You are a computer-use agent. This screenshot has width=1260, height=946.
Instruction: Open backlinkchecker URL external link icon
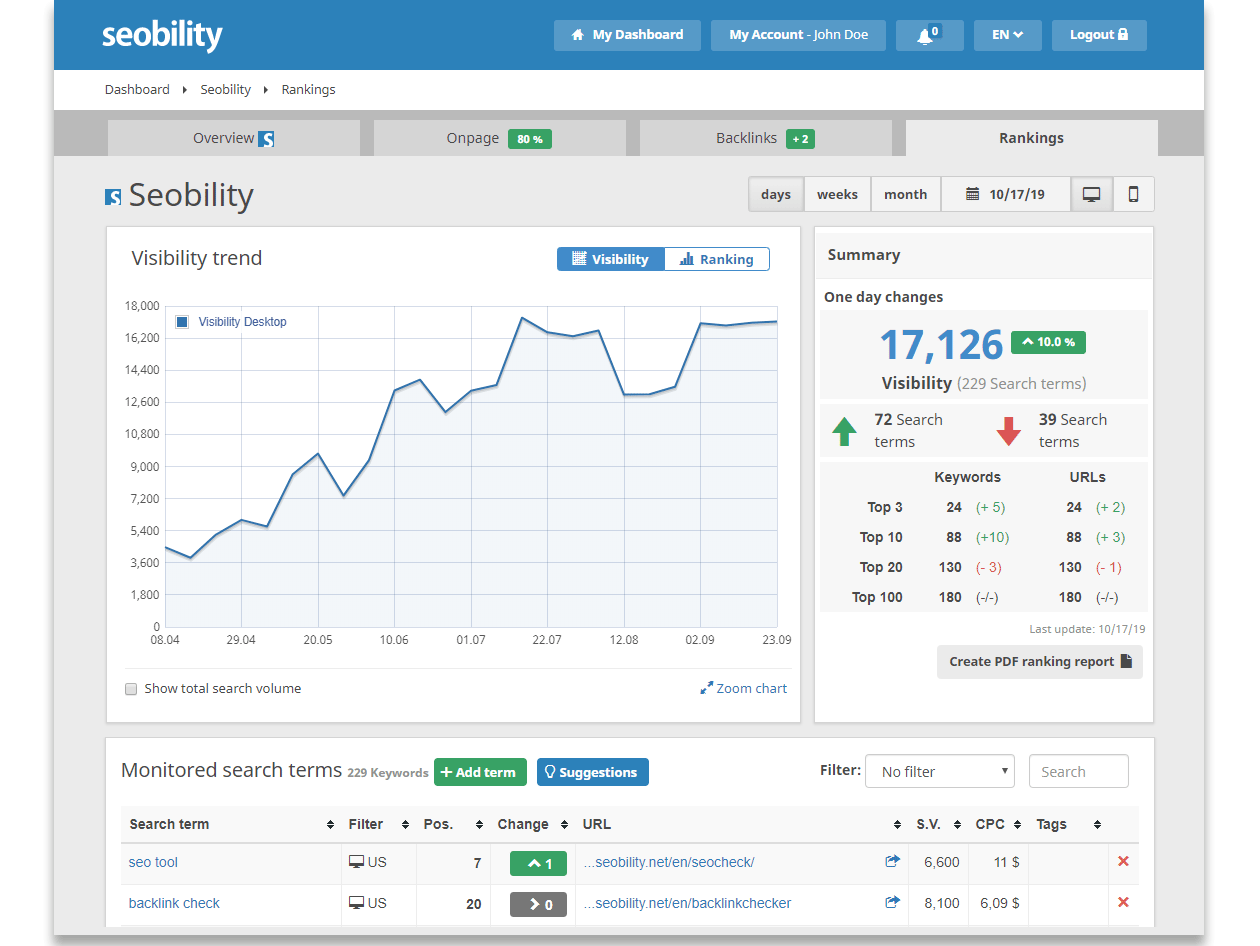point(892,902)
